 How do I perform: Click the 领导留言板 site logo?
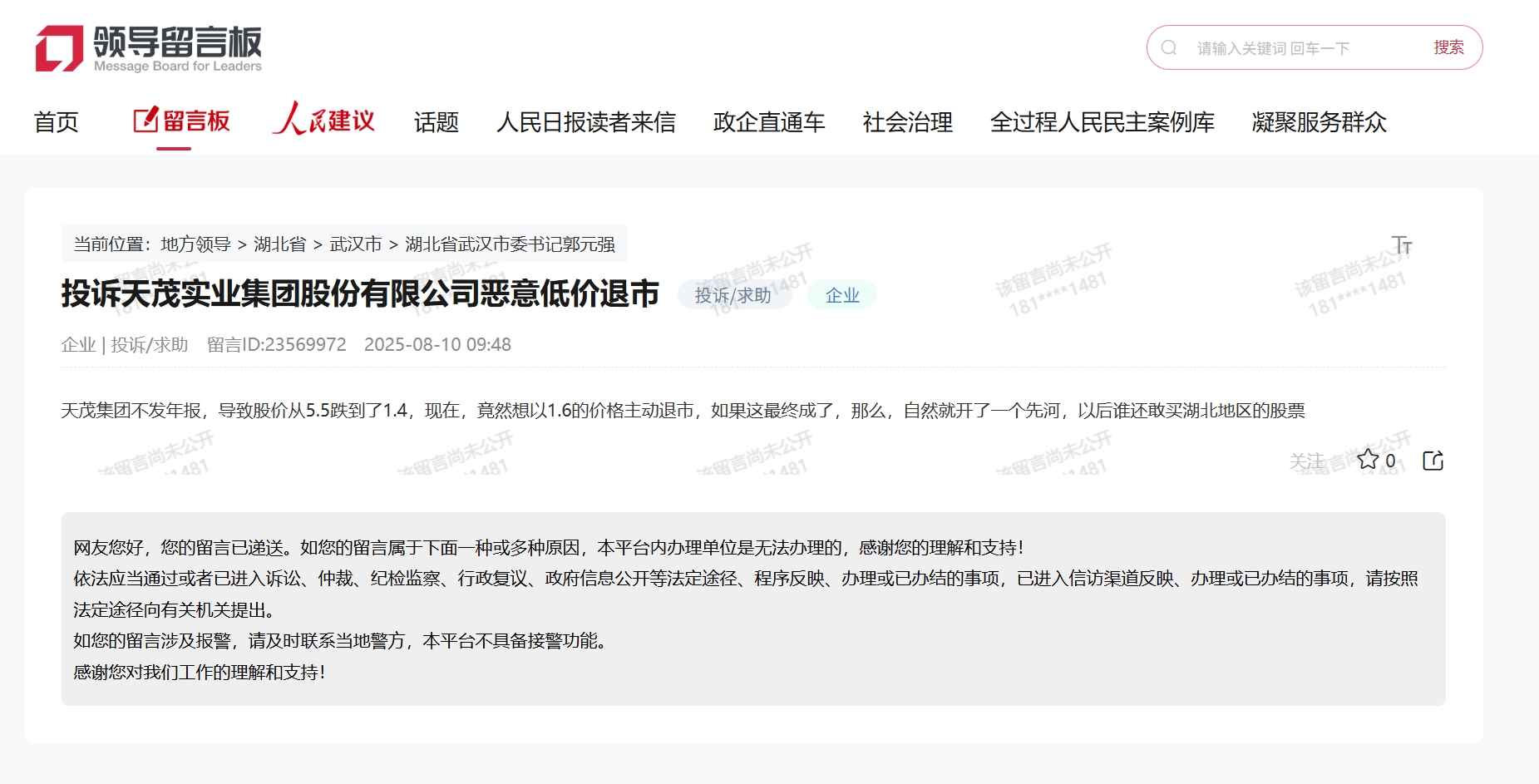click(148, 48)
